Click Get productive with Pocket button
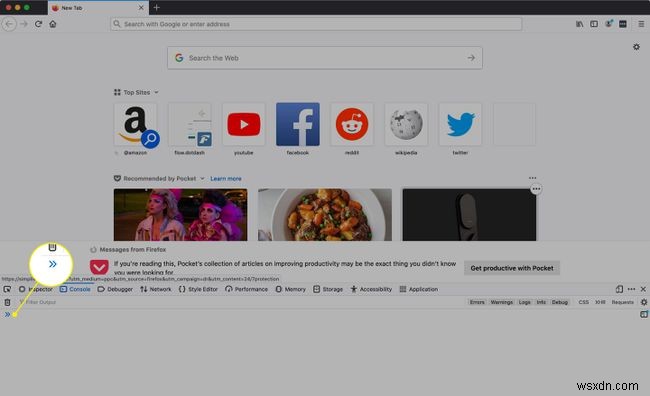 click(x=512, y=268)
